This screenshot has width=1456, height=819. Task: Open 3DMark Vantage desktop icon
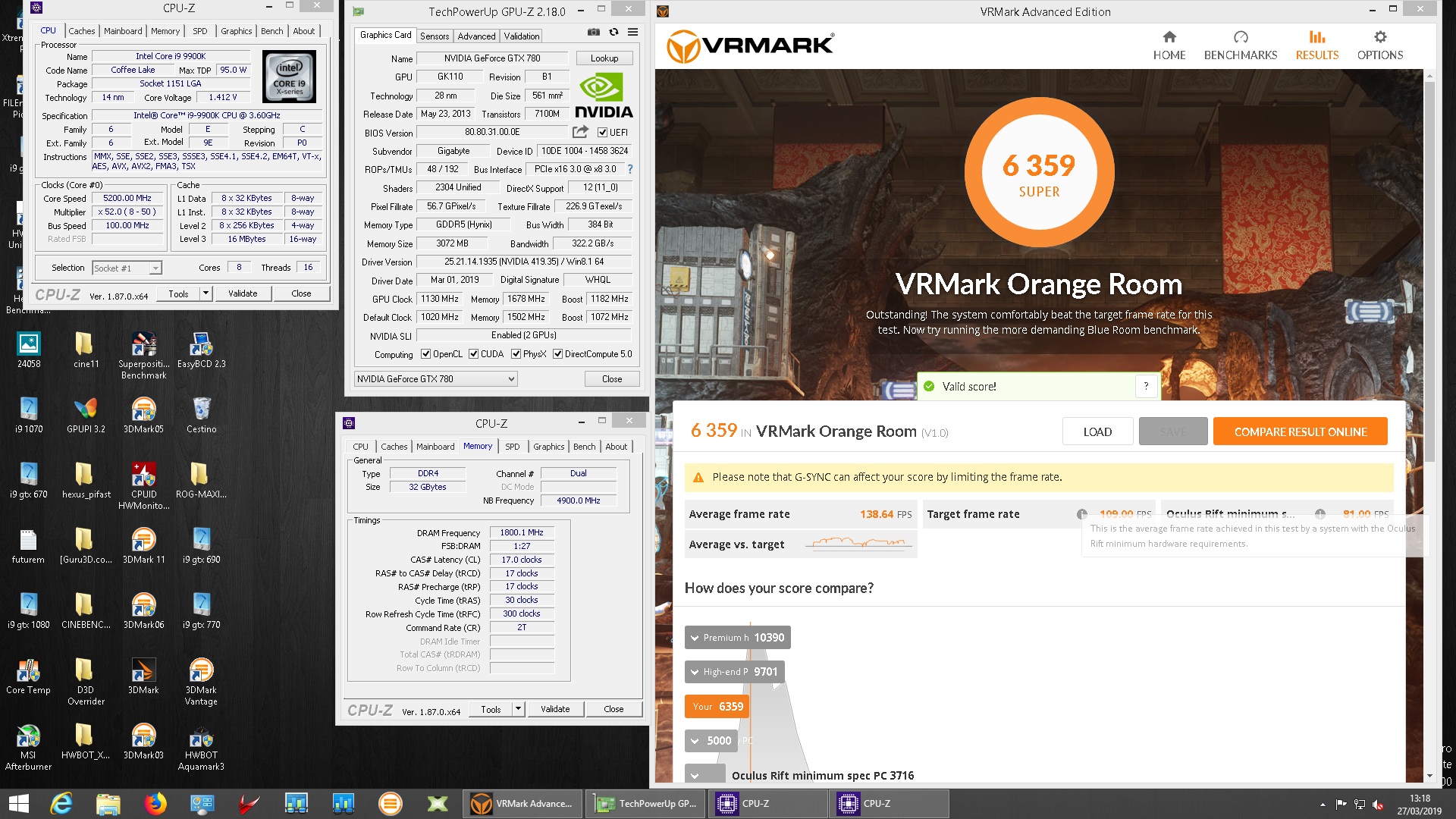click(x=201, y=682)
